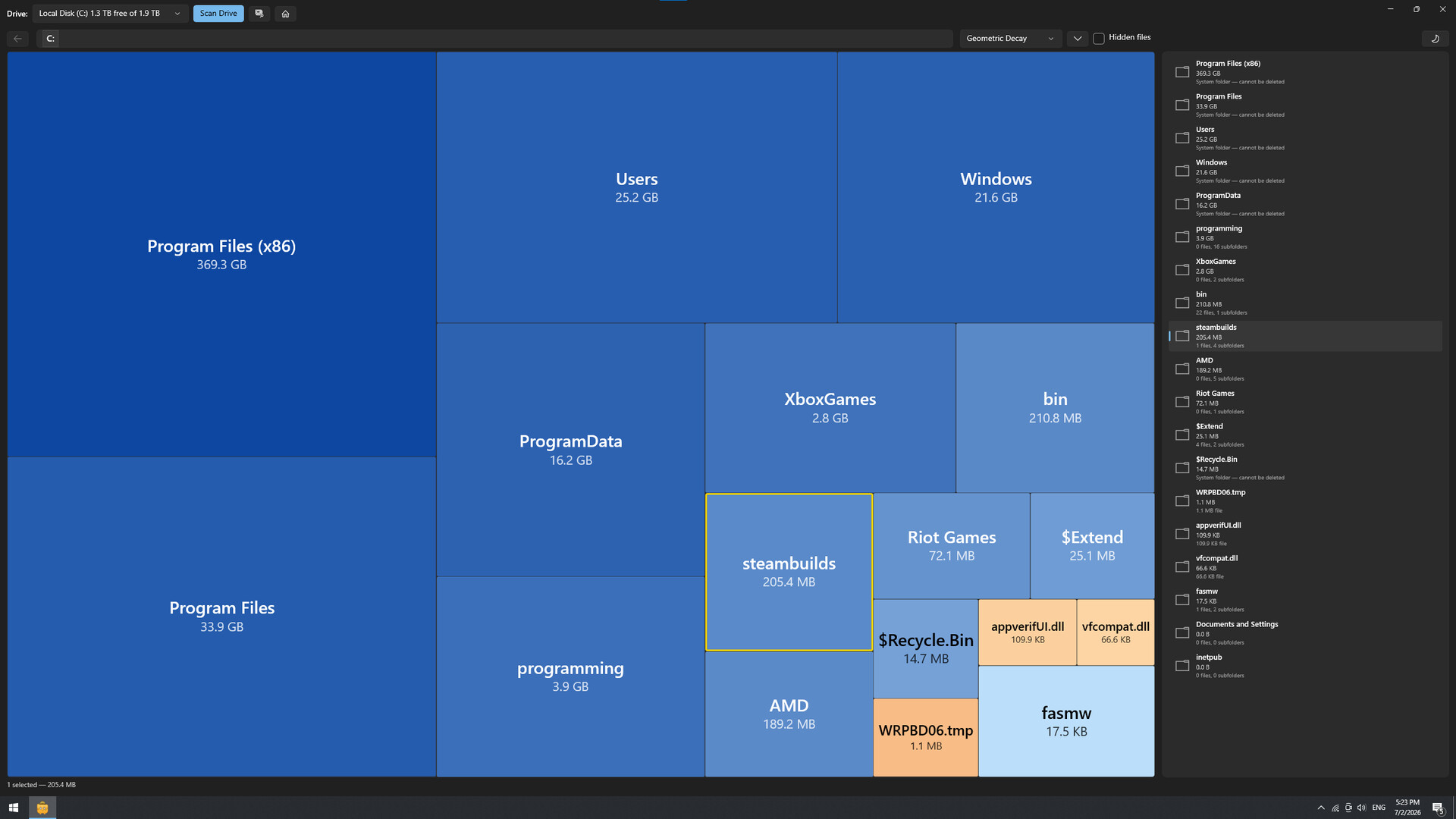Select the fasmw row in list

click(x=1305, y=600)
